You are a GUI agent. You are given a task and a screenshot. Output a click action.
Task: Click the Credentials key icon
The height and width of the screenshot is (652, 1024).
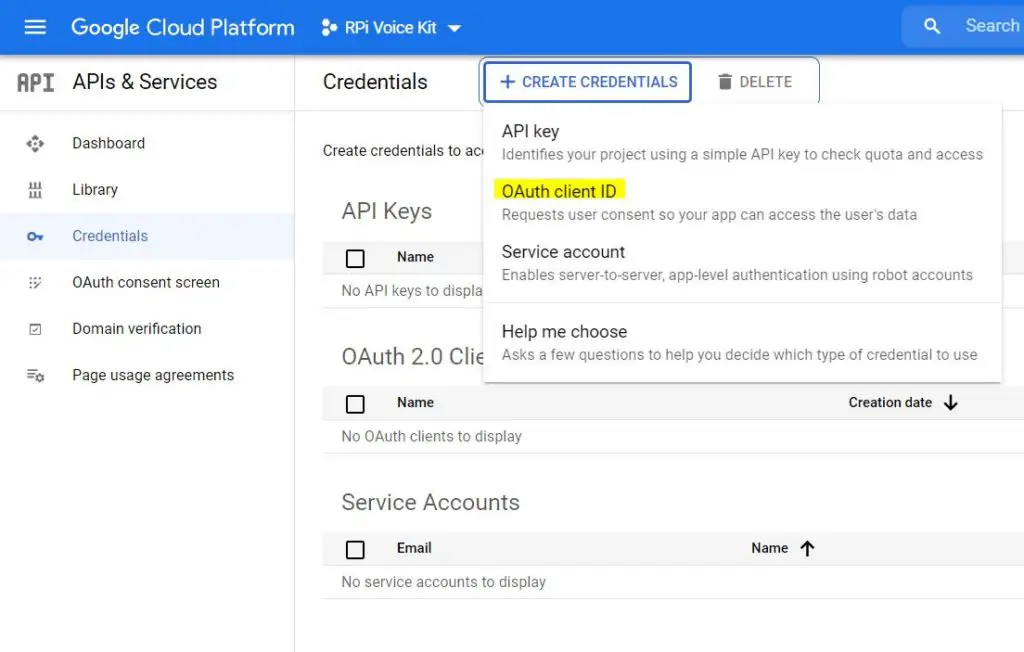point(35,236)
